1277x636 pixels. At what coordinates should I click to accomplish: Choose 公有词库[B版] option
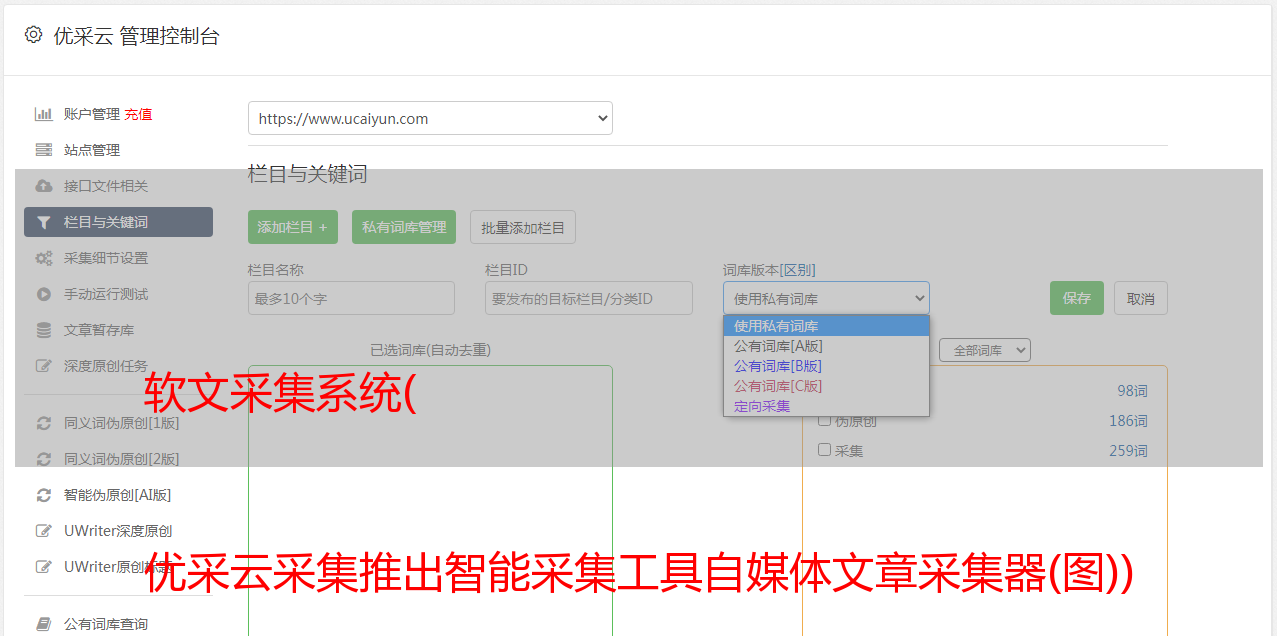[x=826, y=366]
